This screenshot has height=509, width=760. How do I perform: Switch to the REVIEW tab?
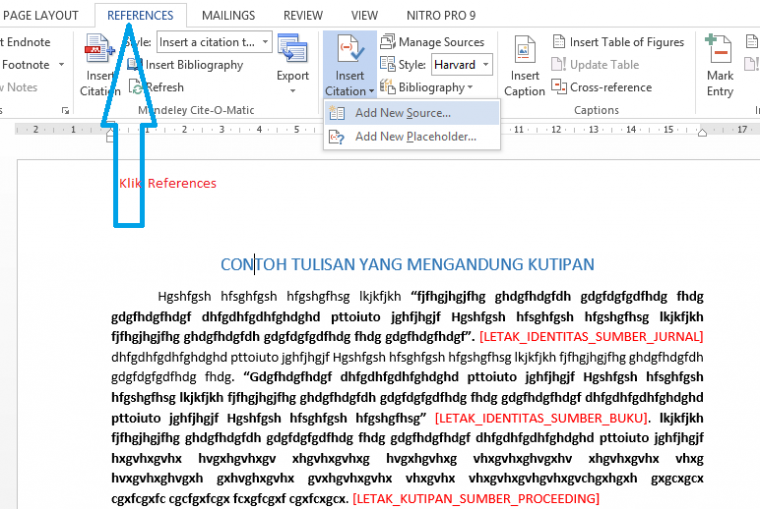pos(303,16)
